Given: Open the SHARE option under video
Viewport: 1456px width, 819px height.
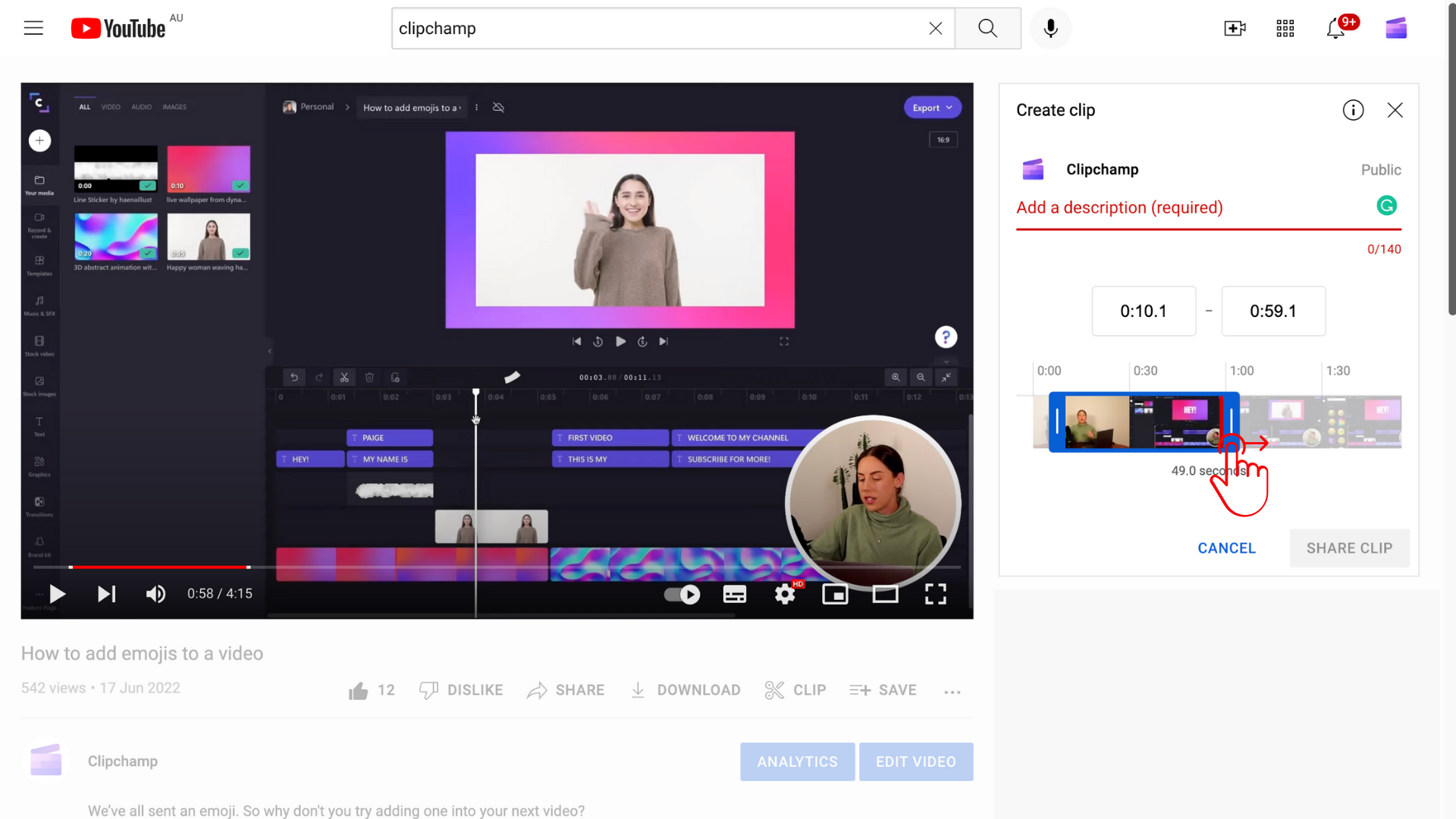Looking at the screenshot, I should tap(566, 690).
